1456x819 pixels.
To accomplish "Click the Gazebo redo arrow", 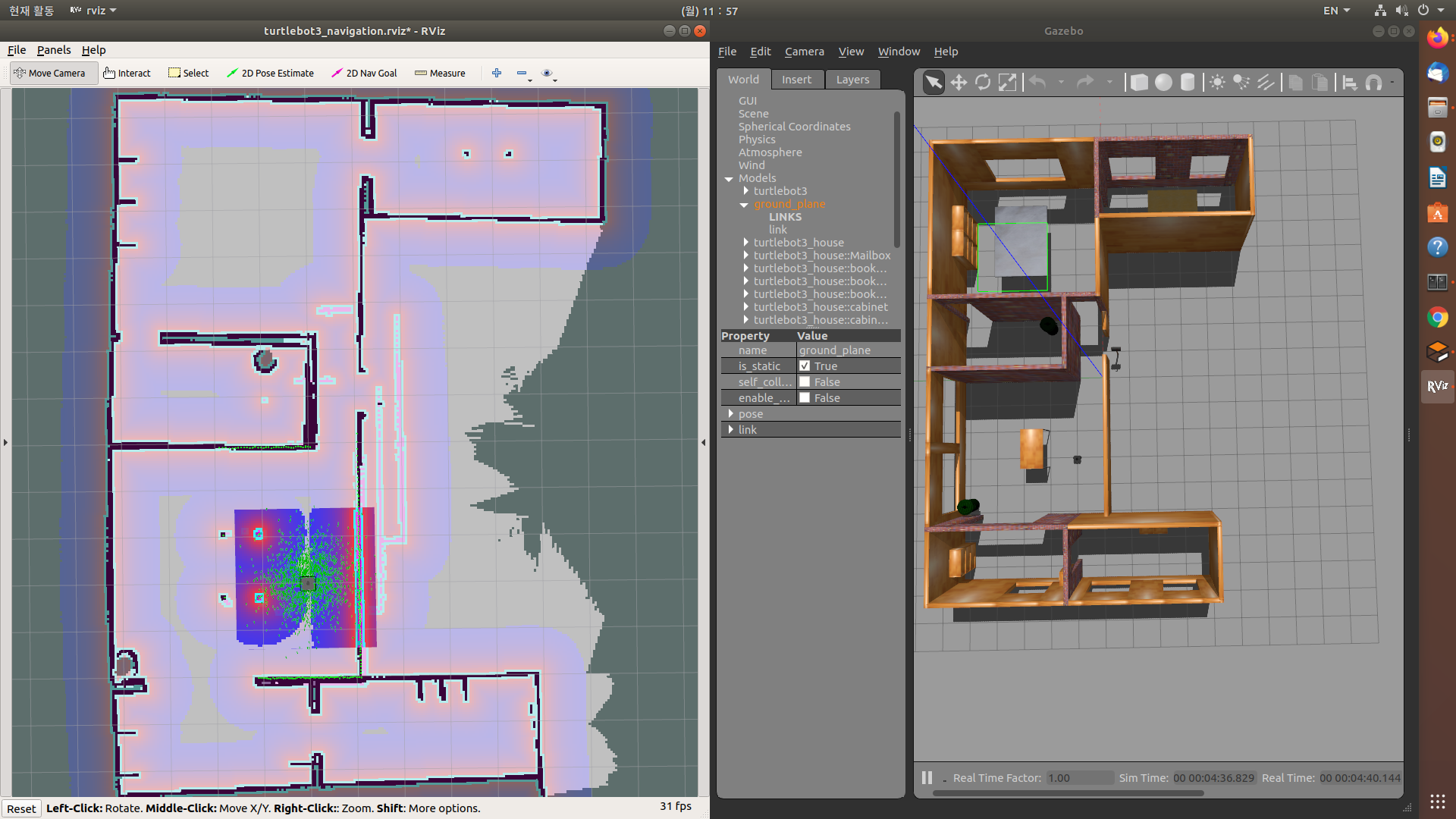I will pos(1086,82).
